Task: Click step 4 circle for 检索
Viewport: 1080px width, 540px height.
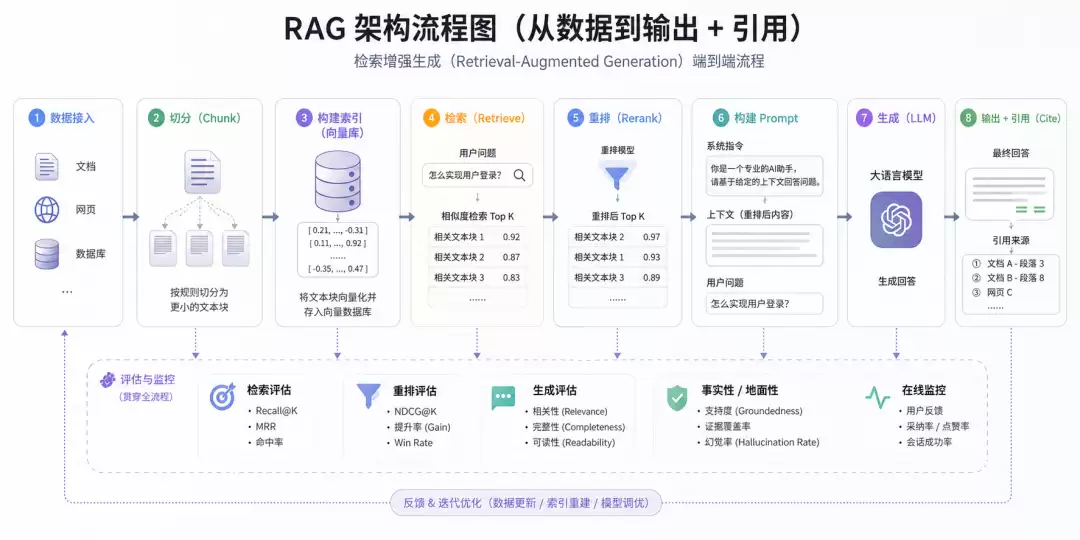Action: 431,118
